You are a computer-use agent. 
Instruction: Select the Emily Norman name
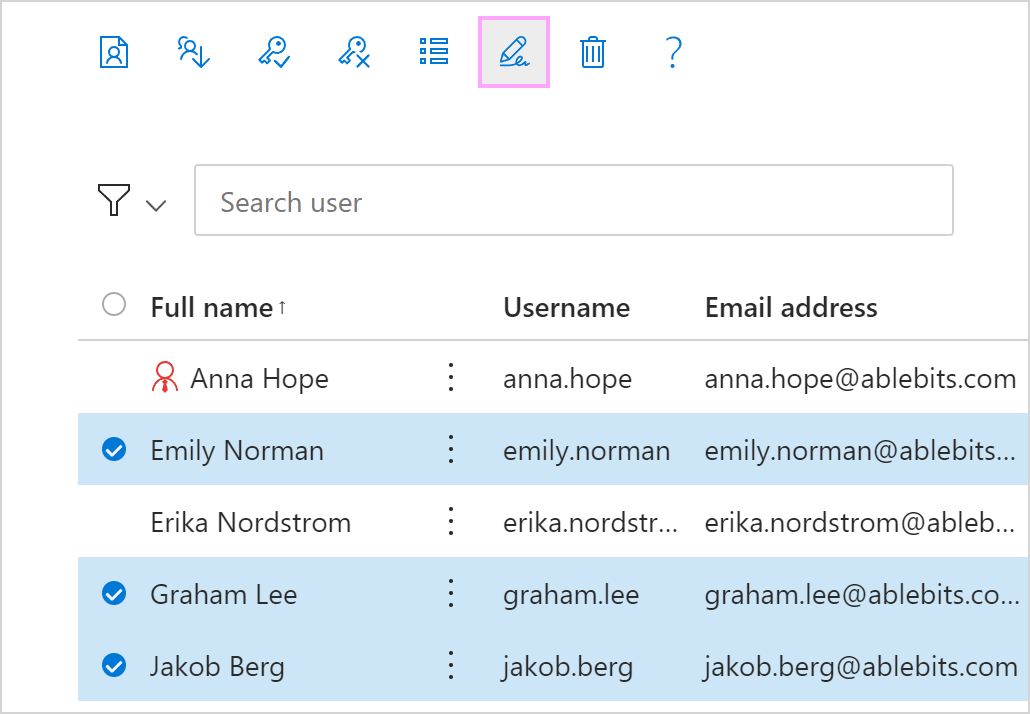237,451
